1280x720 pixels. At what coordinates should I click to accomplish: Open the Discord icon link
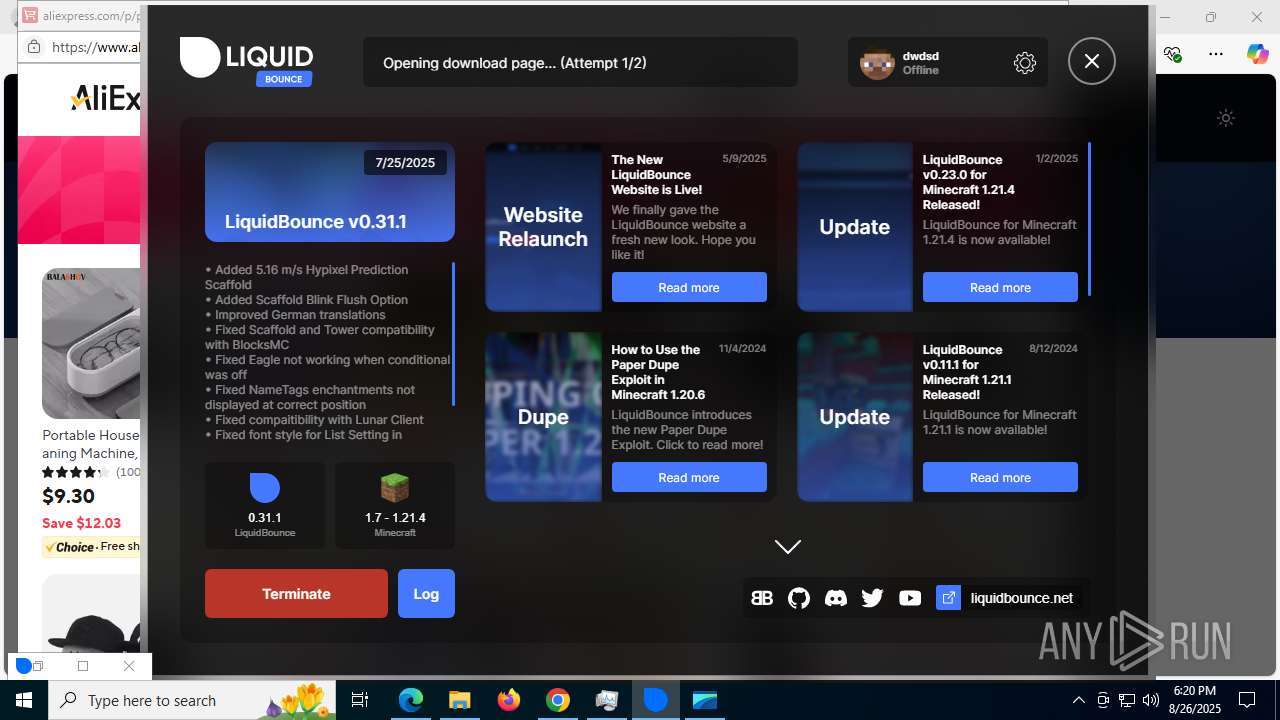[836, 598]
